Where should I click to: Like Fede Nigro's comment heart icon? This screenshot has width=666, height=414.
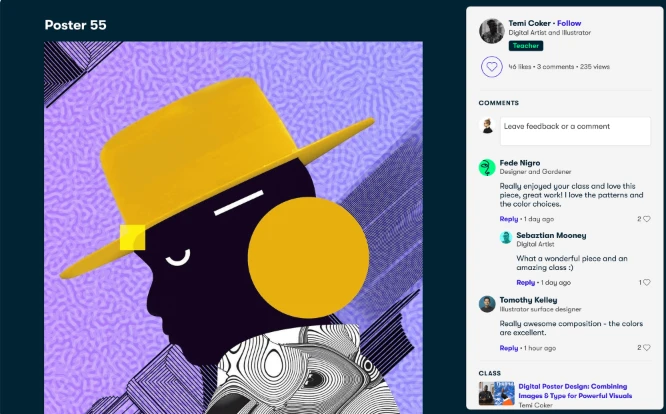(646, 219)
